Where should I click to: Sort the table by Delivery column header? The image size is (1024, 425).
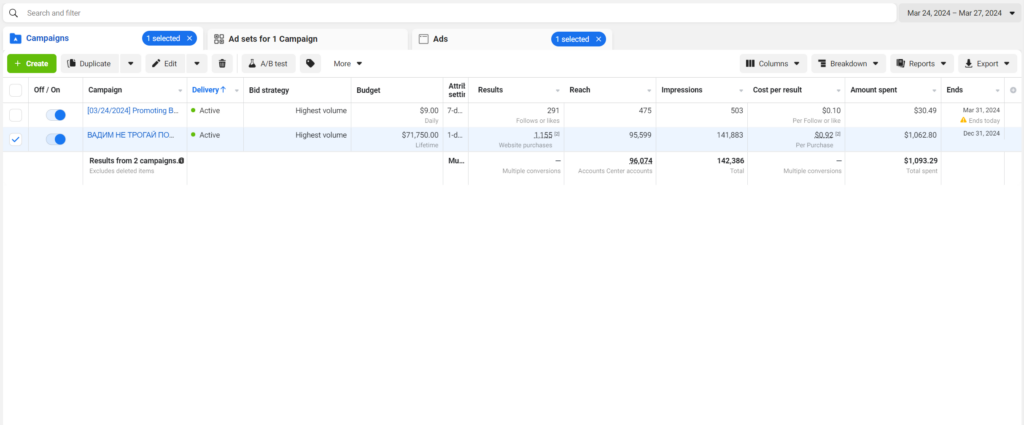coord(209,90)
